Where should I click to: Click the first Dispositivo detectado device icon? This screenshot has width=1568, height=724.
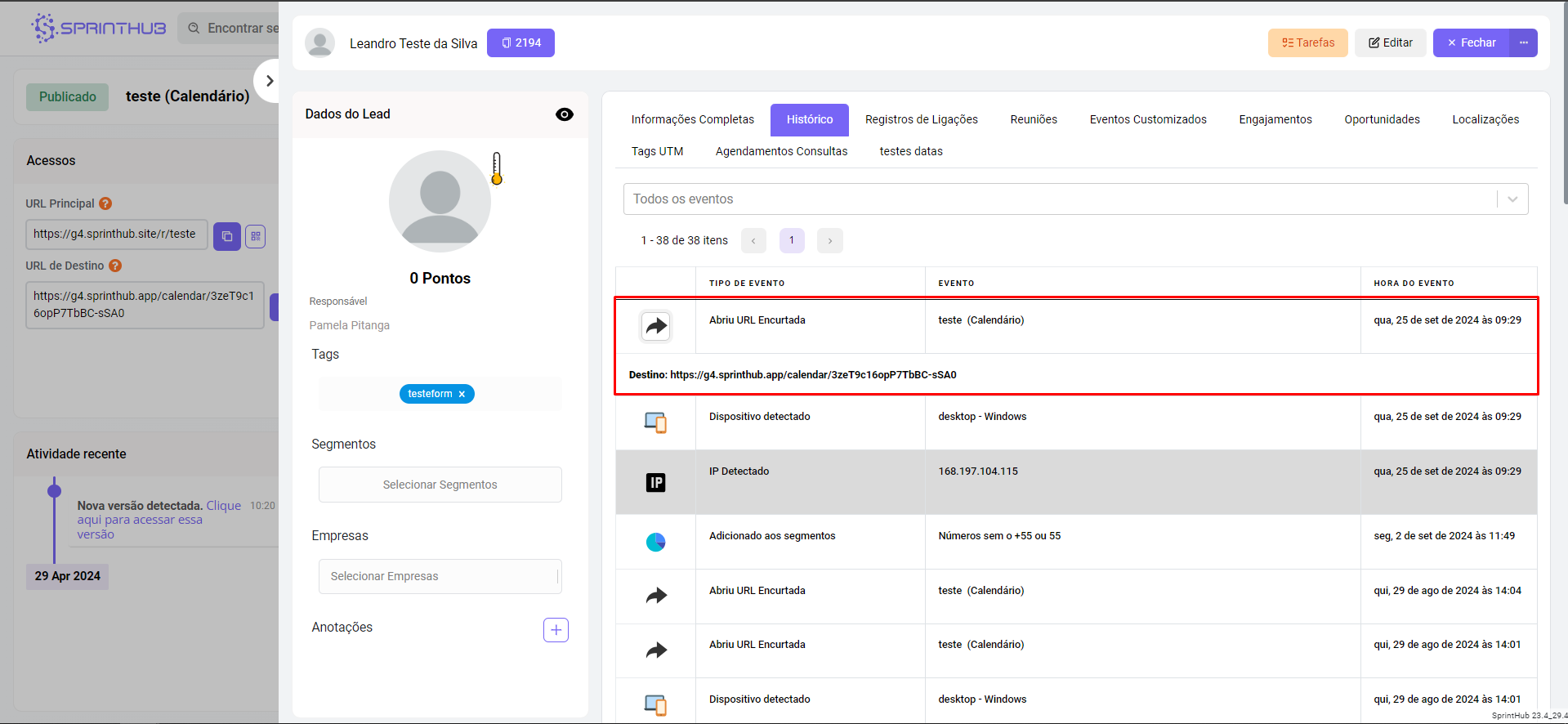point(655,422)
